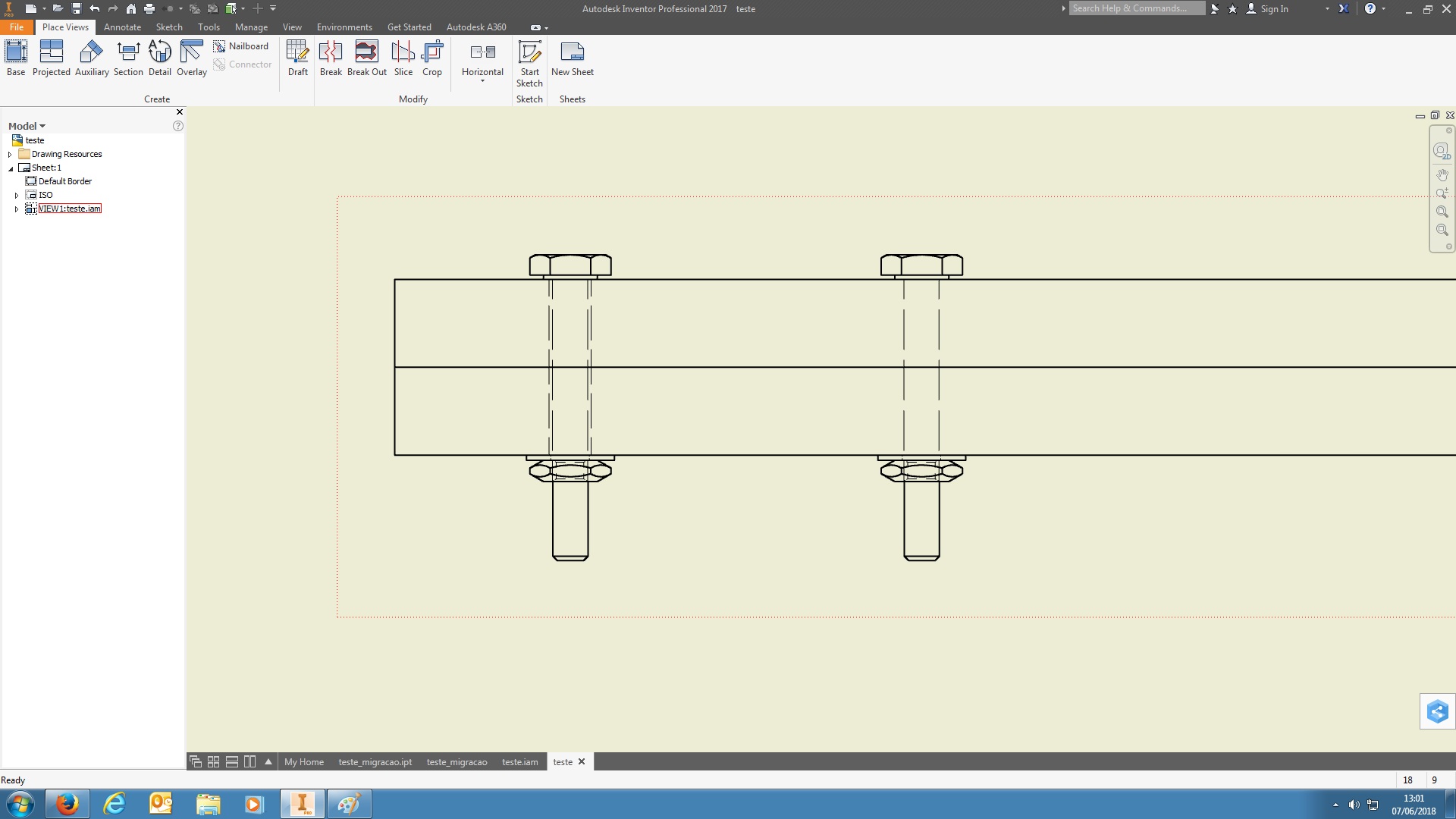Expand the Drawing Resources folder
Image resolution: width=1456 pixels, height=819 pixels.
(10, 154)
